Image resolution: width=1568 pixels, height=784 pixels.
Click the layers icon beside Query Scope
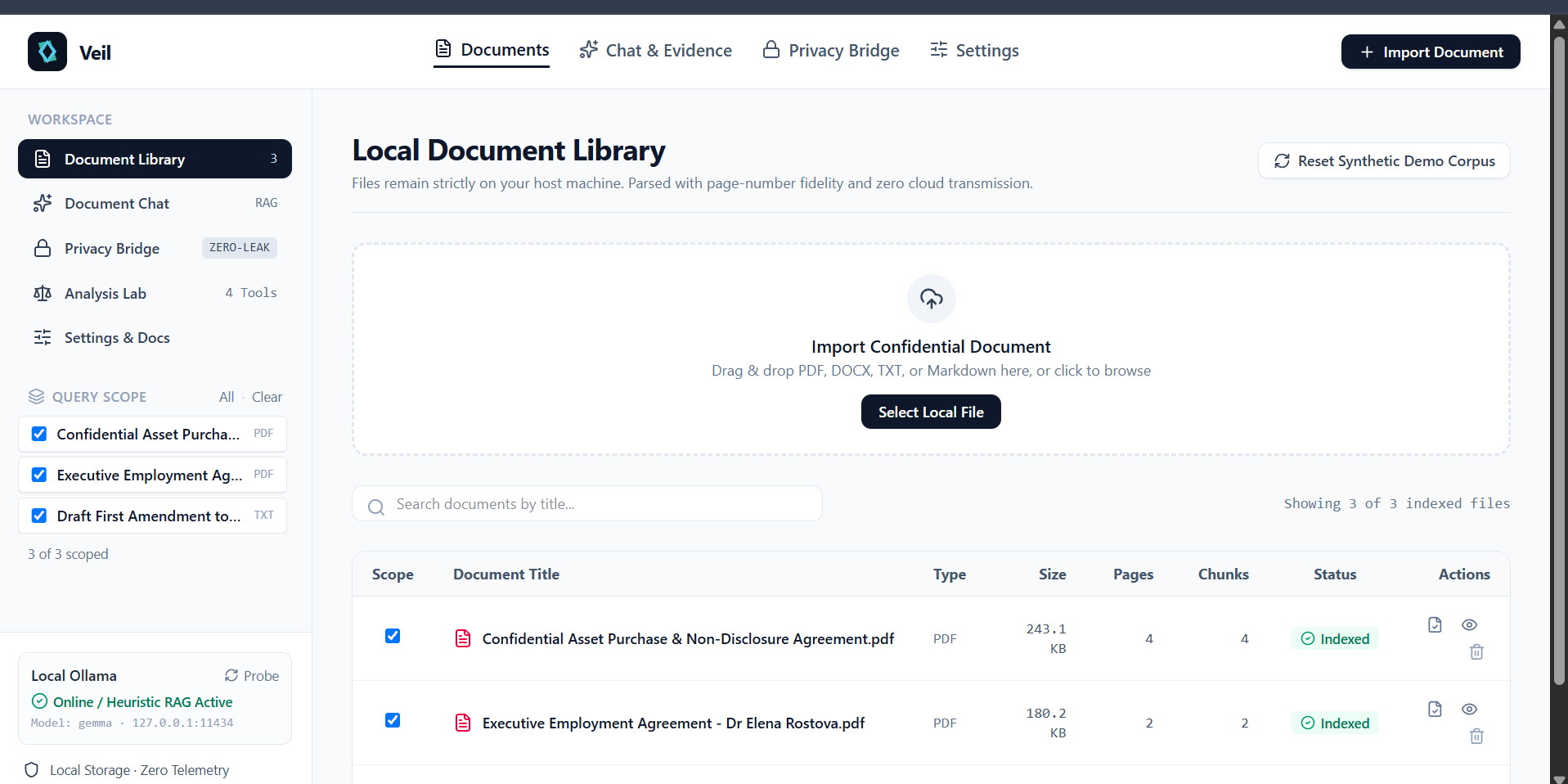pos(36,397)
